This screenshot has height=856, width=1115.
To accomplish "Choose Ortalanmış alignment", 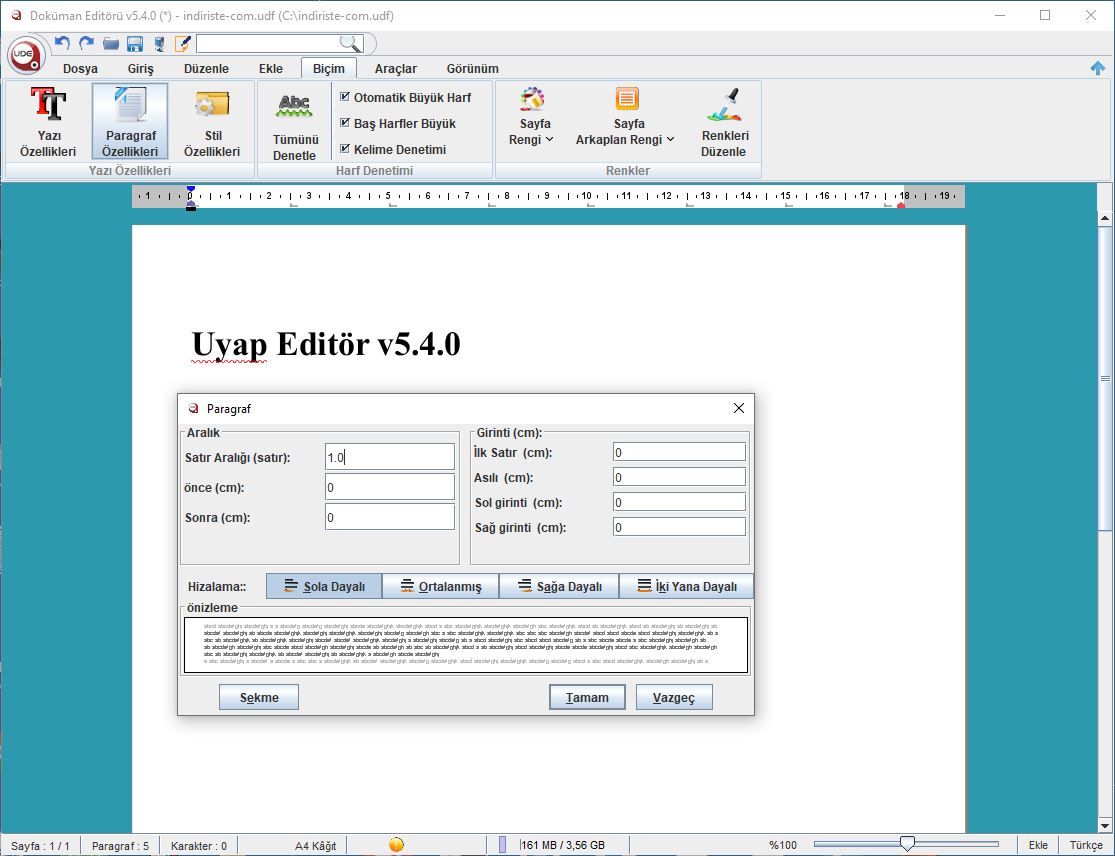I will pos(441,586).
